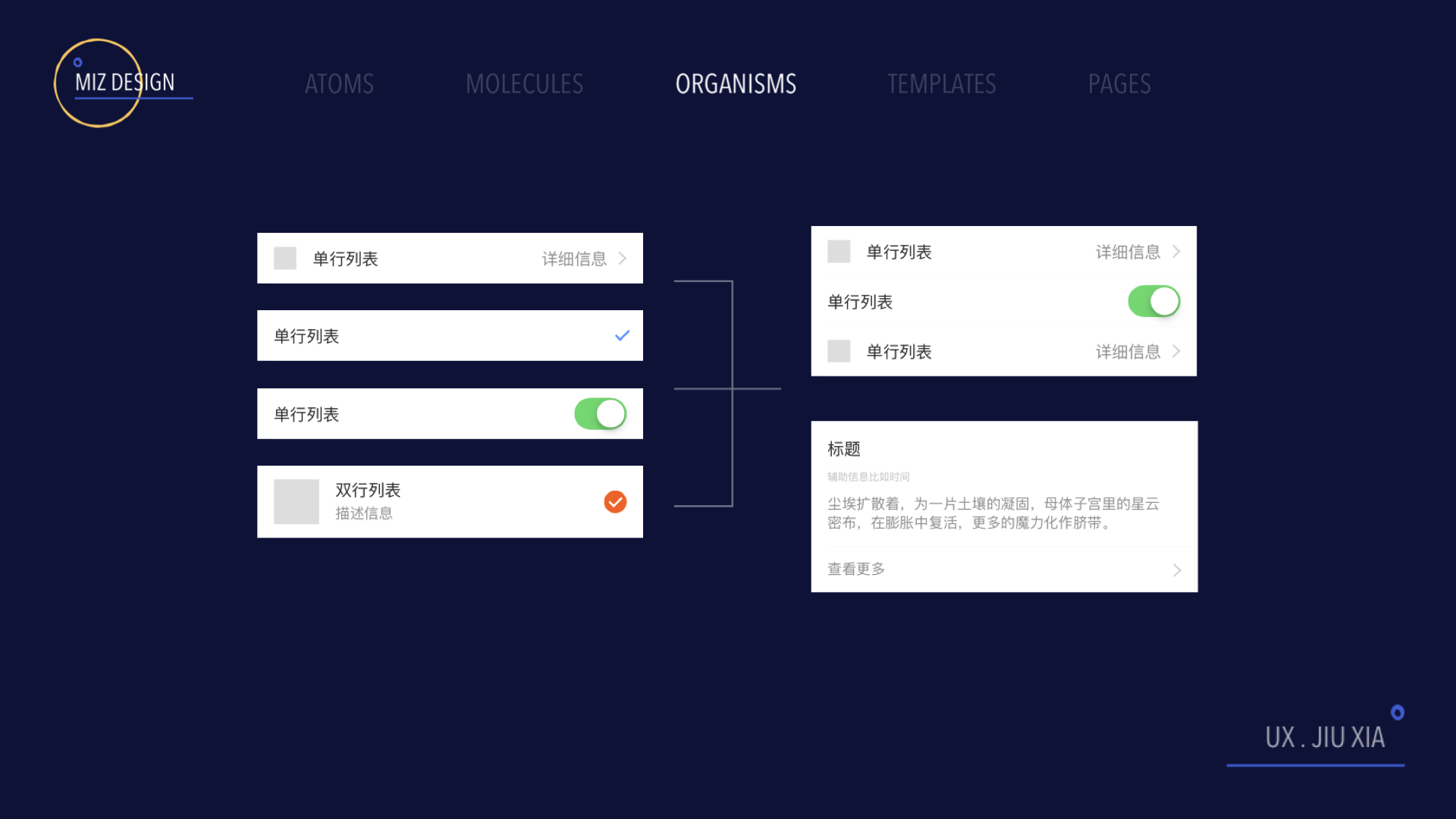The height and width of the screenshot is (819, 1456).
Task: Click the gray square icon in the bottom row of the right group
Action: point(839,351)
